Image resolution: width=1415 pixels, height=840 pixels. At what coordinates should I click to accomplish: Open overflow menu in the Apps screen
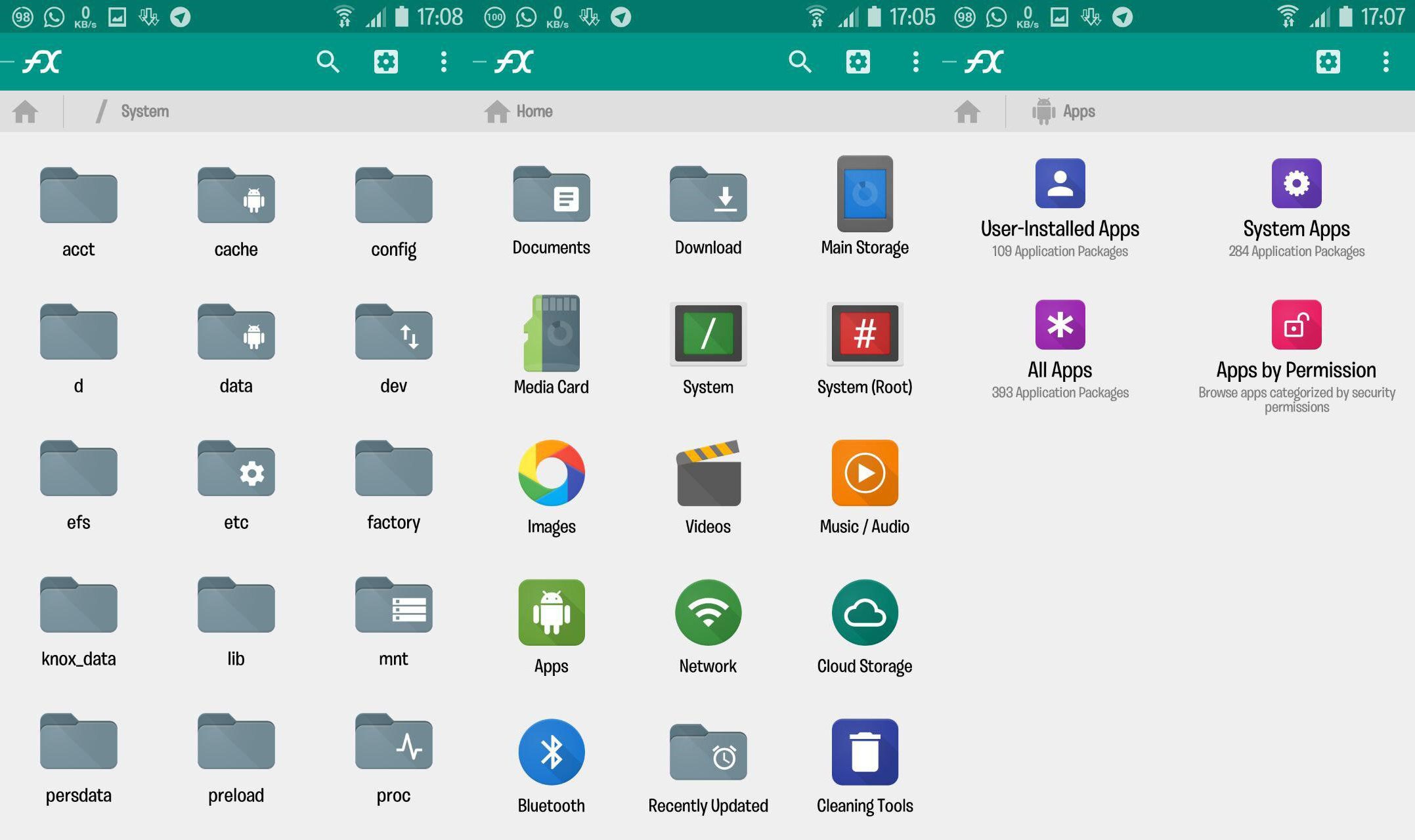pos(1385,62)
